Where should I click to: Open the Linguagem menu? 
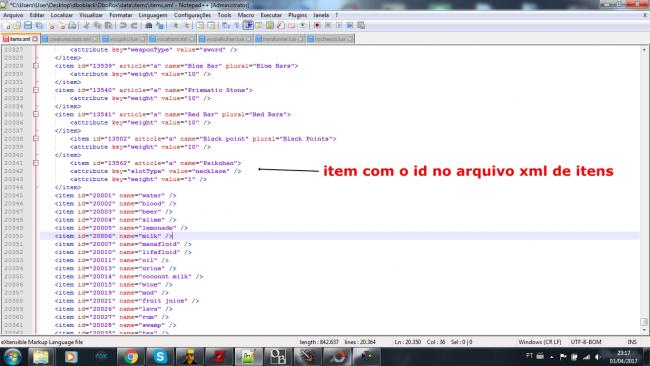pos(153,15)
